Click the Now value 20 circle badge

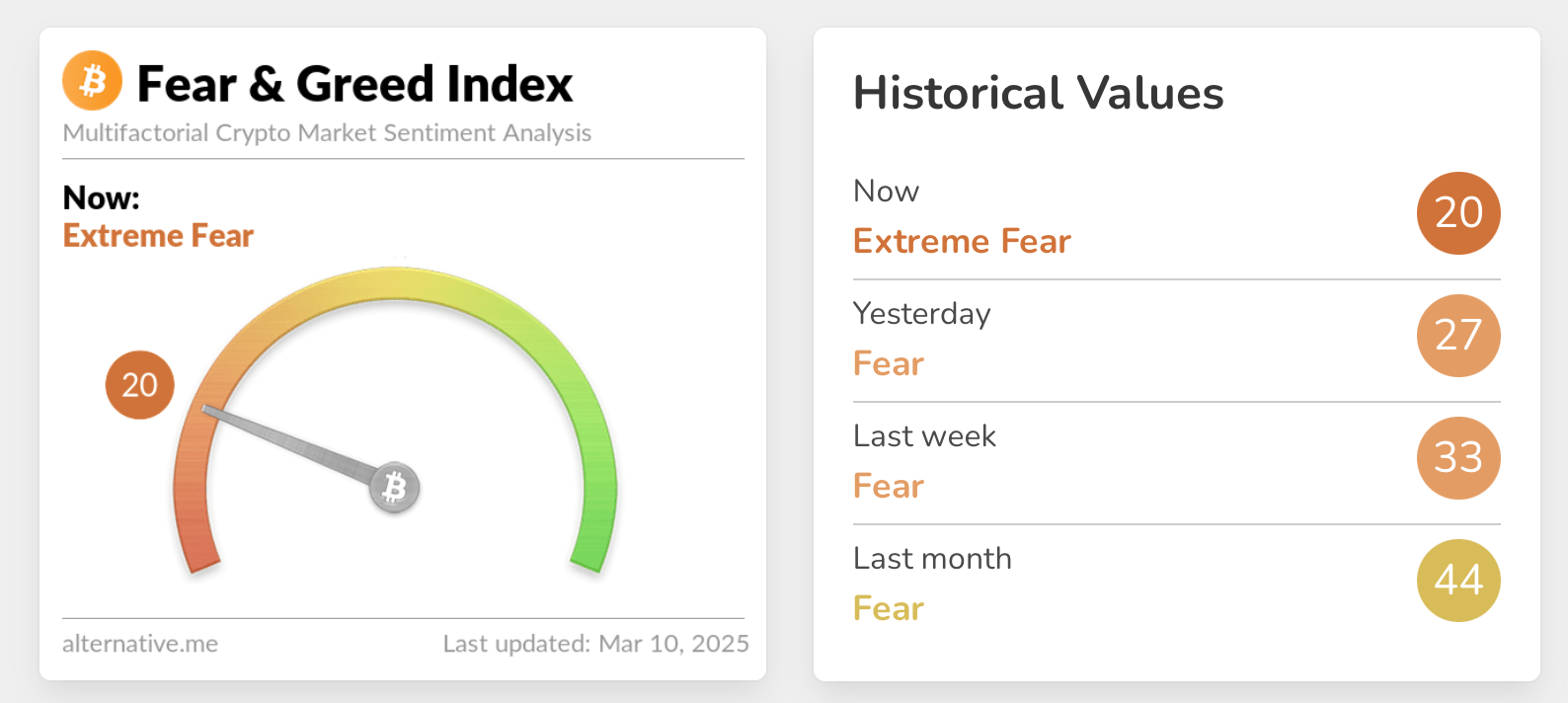1458,213
